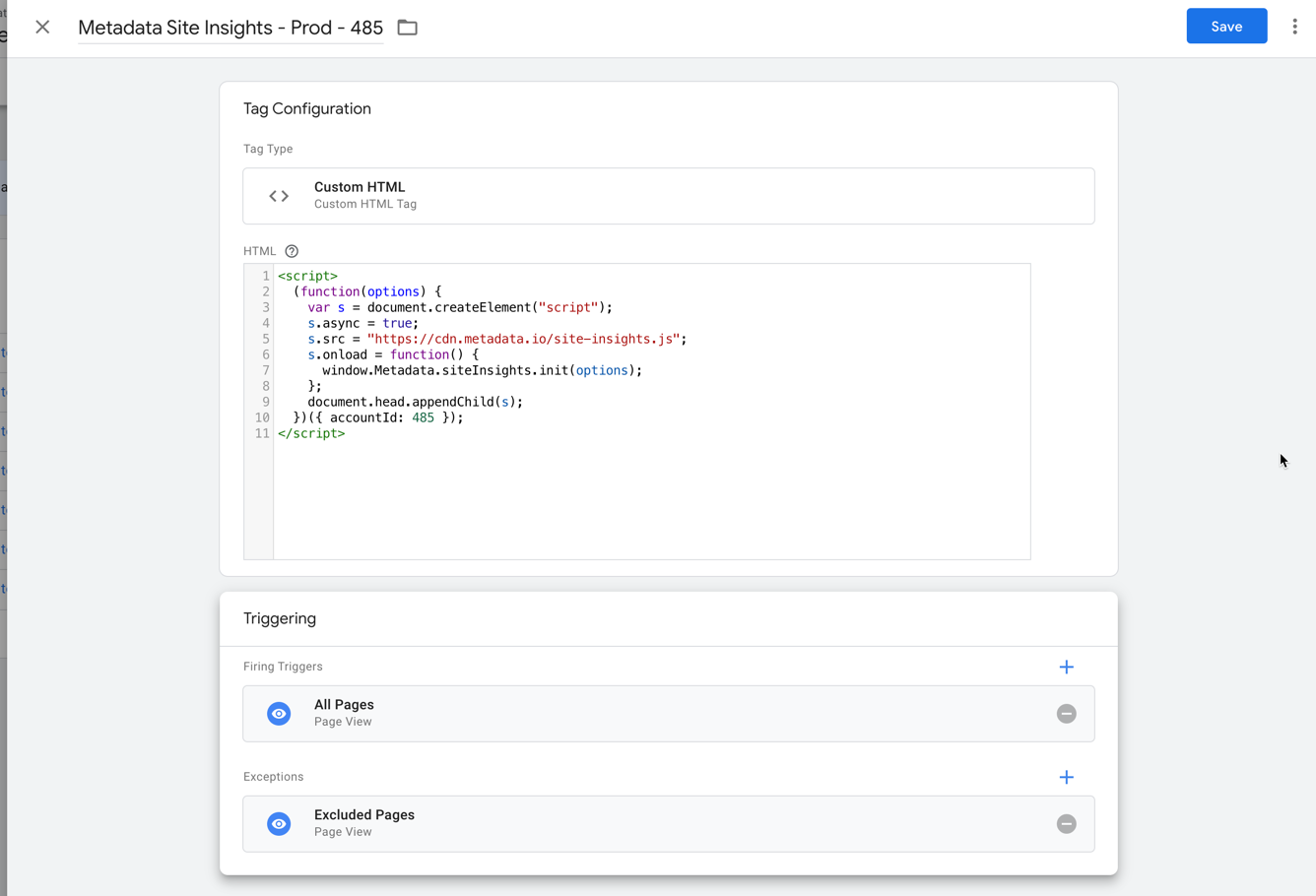Click line 5 in the HTML code editor
This screenshot has width=1316, height=896.
pyautogui.click(x=493, y=338)
